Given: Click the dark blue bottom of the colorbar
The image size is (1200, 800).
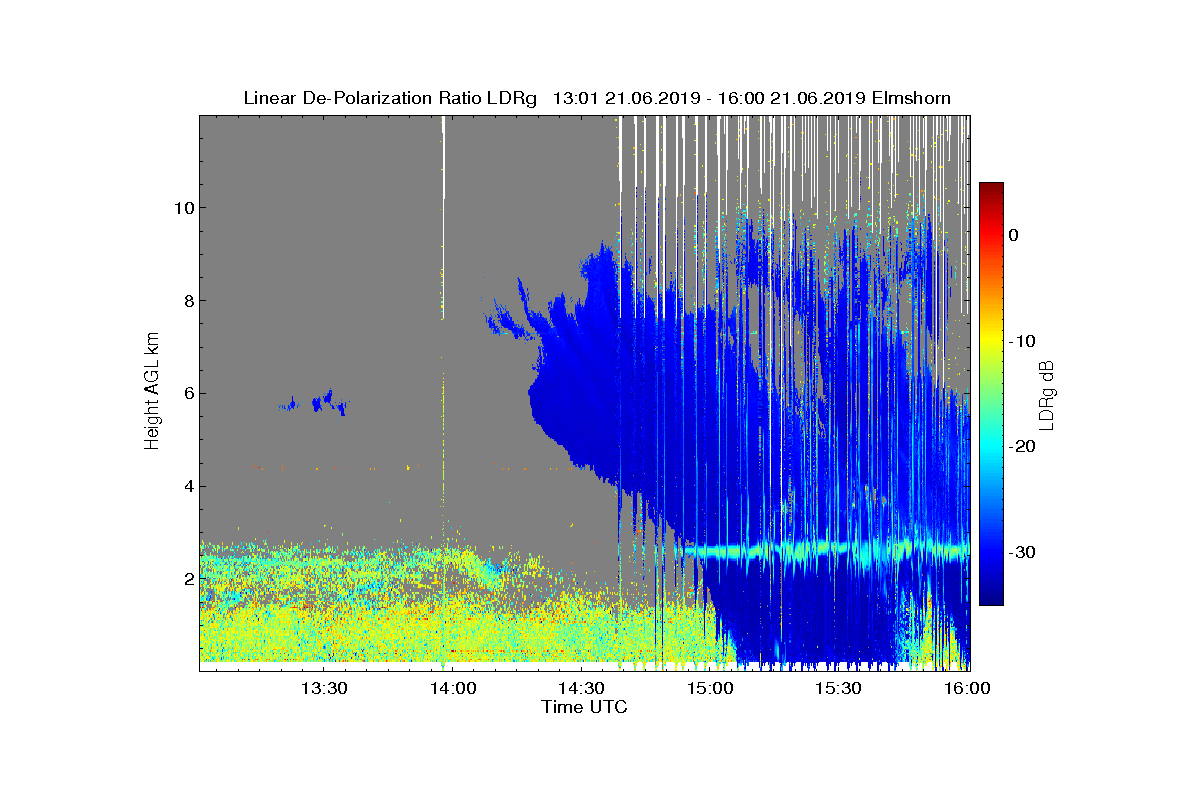Looking at the screenshot, I should [x=991, y=595].
